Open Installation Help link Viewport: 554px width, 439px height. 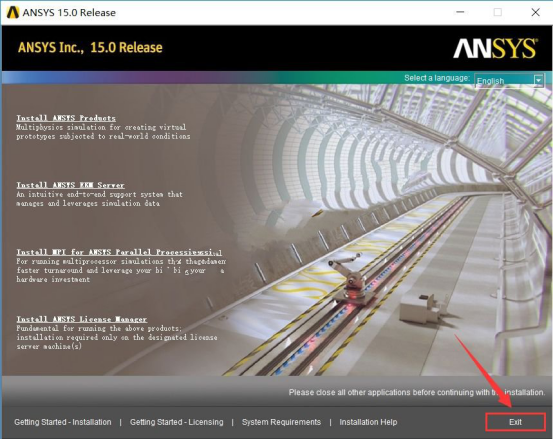(368, 422)
